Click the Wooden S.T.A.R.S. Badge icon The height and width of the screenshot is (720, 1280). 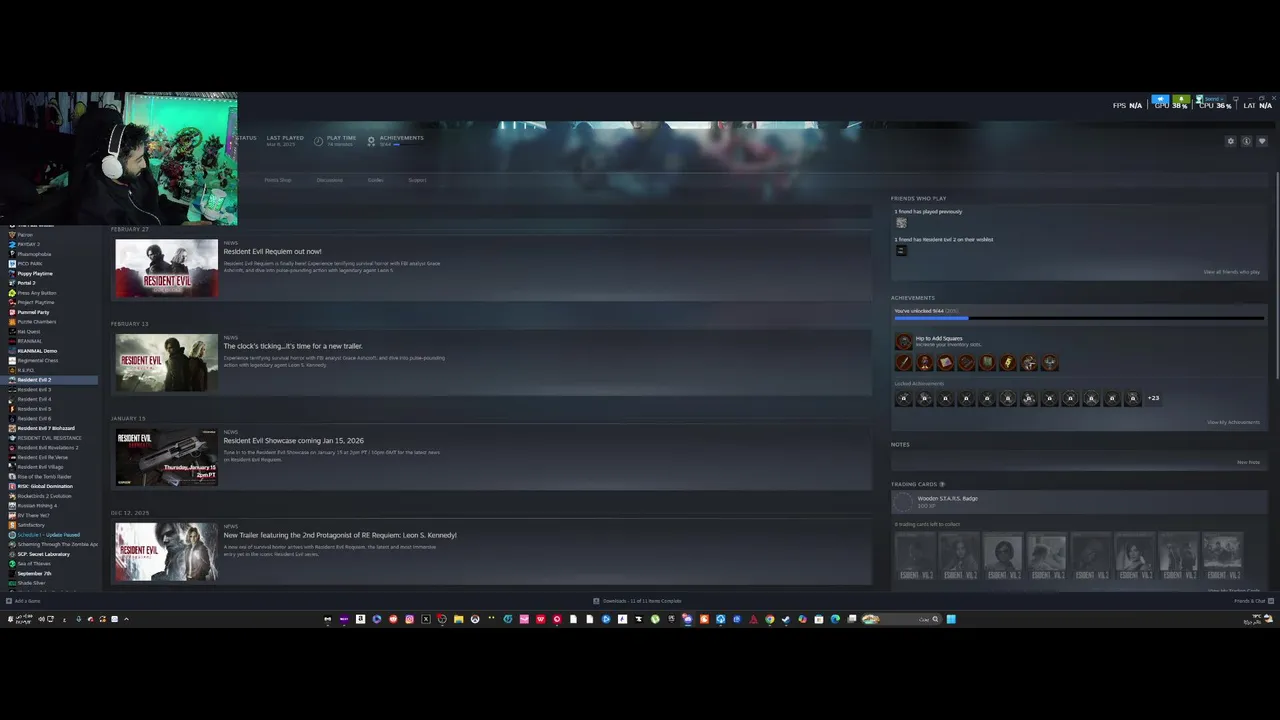tap(904, 501)
